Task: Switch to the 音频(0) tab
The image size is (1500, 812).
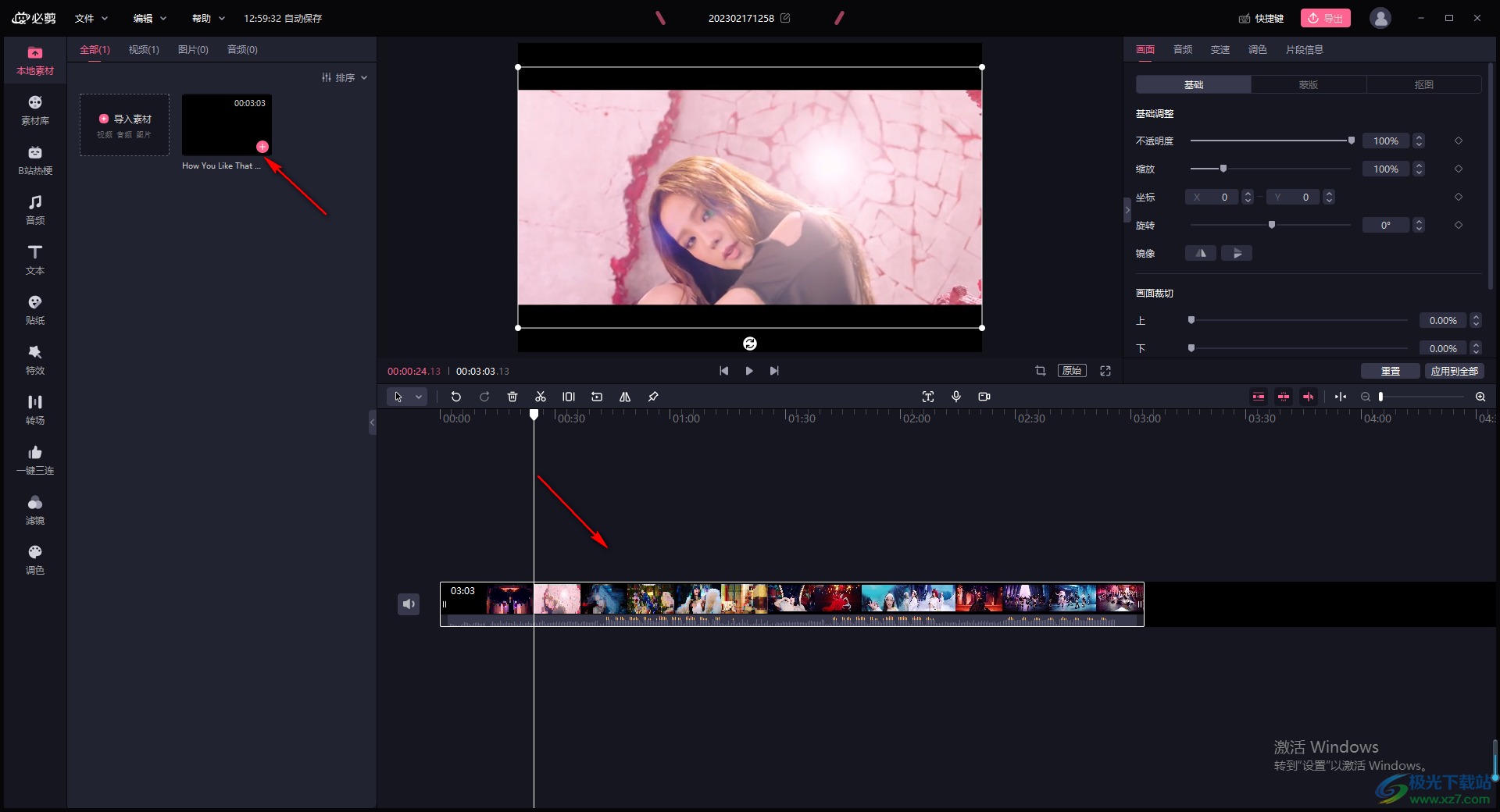Action: 242,49
